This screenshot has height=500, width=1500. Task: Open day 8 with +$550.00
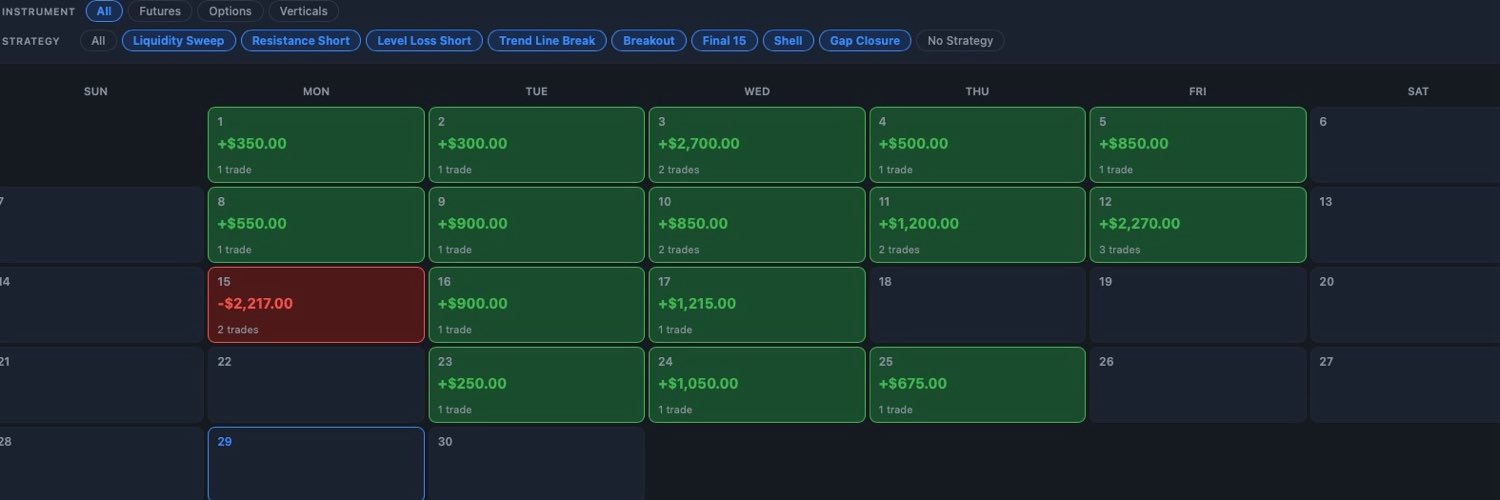click(316, 225)
